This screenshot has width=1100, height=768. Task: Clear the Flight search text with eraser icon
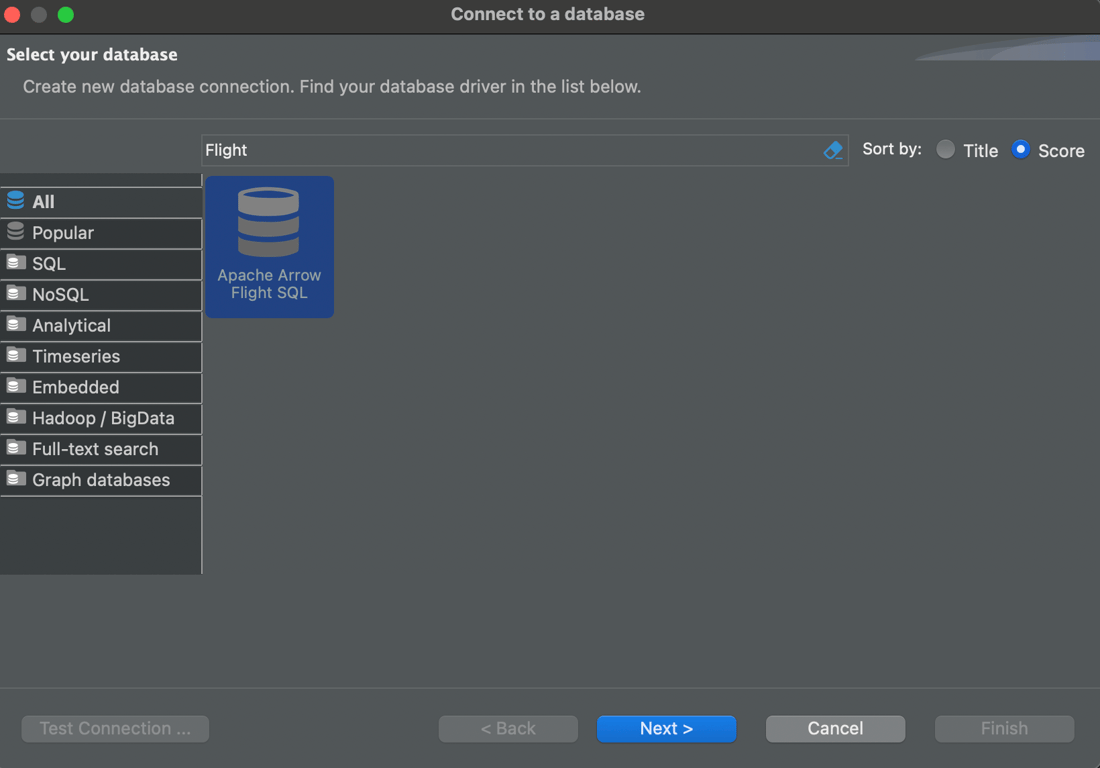(x=833, y=150)
